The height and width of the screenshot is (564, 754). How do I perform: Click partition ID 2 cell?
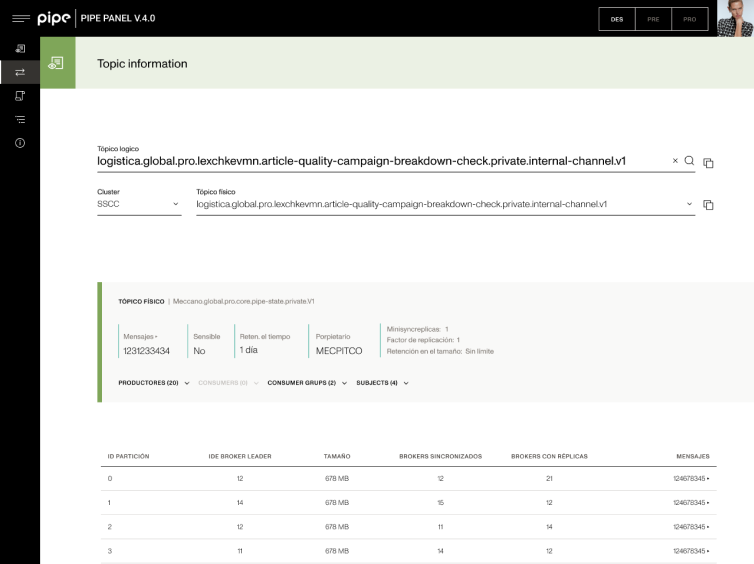pos(110,526)
